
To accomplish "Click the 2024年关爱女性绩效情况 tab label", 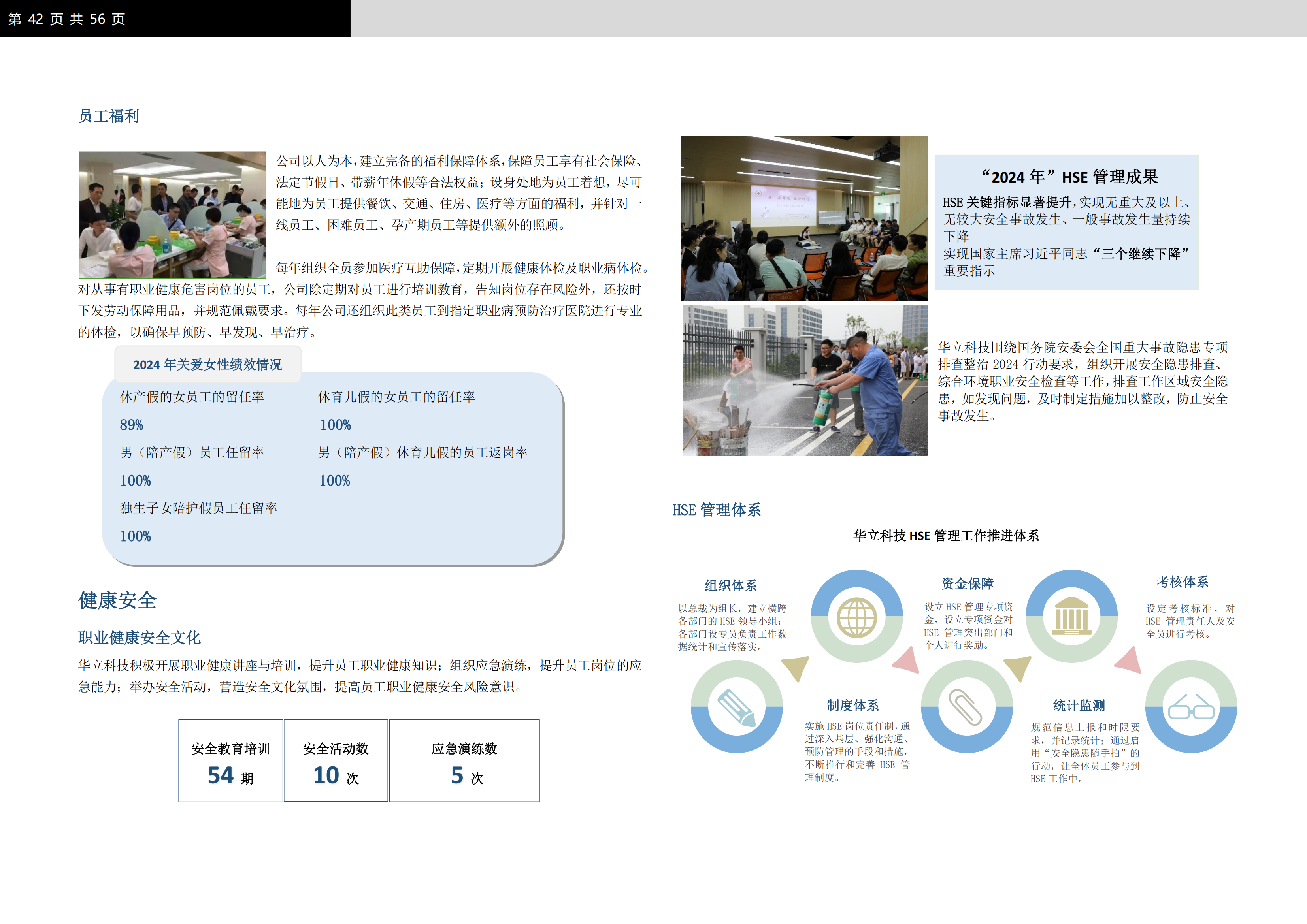I will 208,365.
